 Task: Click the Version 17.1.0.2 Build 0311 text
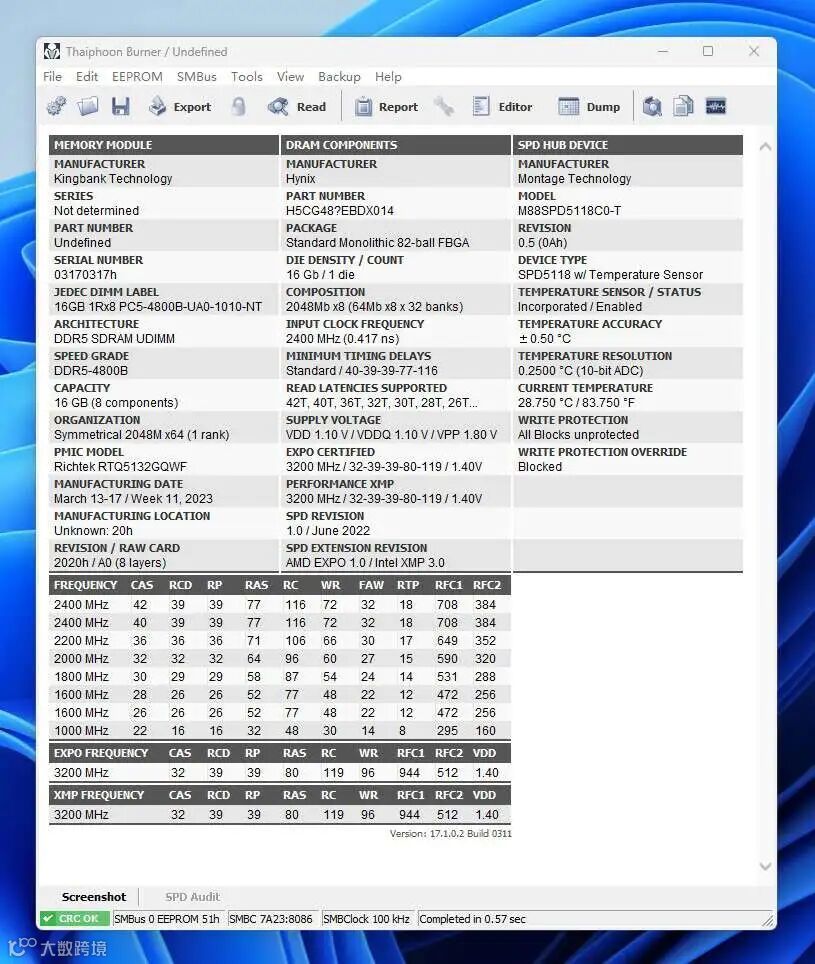coord(451,834)
